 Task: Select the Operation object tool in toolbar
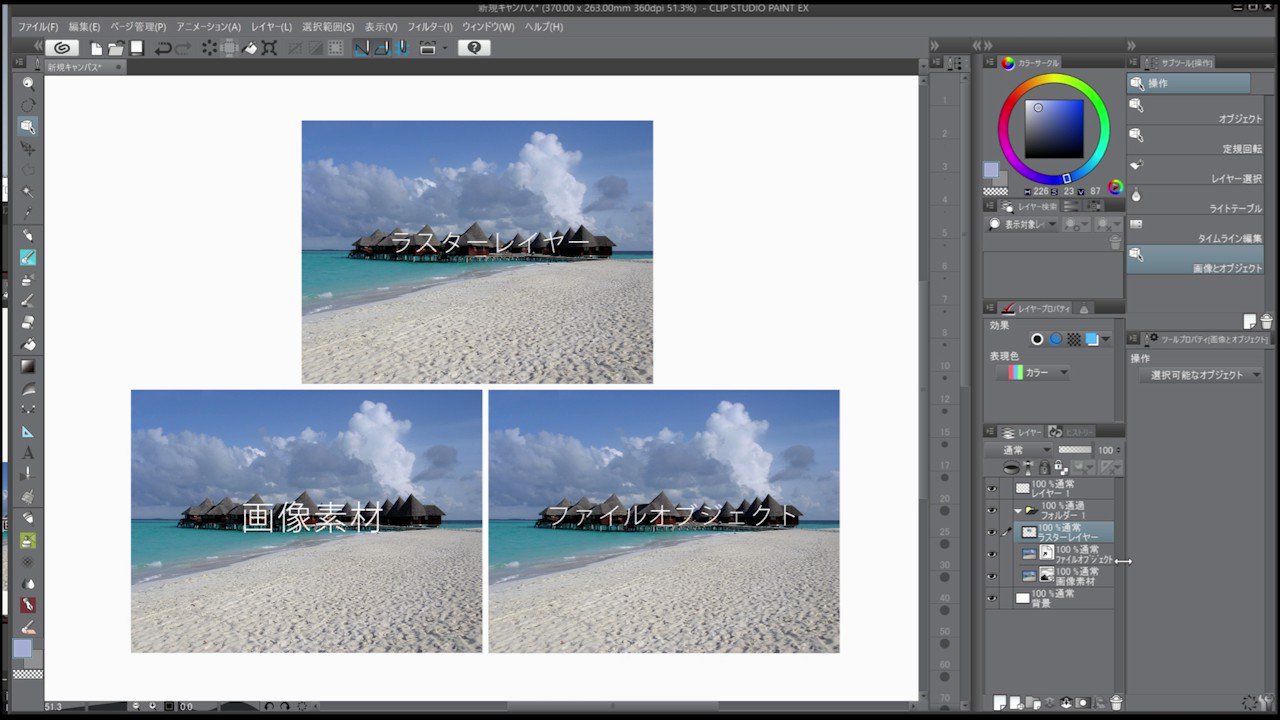click(x=28, y=127)
